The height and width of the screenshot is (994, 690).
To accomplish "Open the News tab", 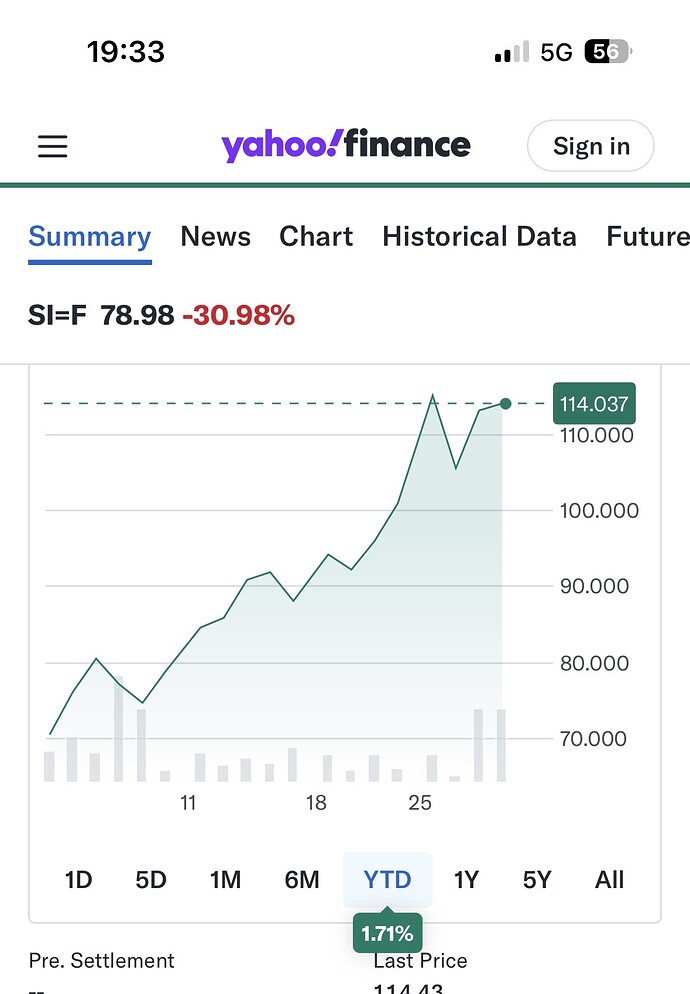I will [x=215, y=237].
